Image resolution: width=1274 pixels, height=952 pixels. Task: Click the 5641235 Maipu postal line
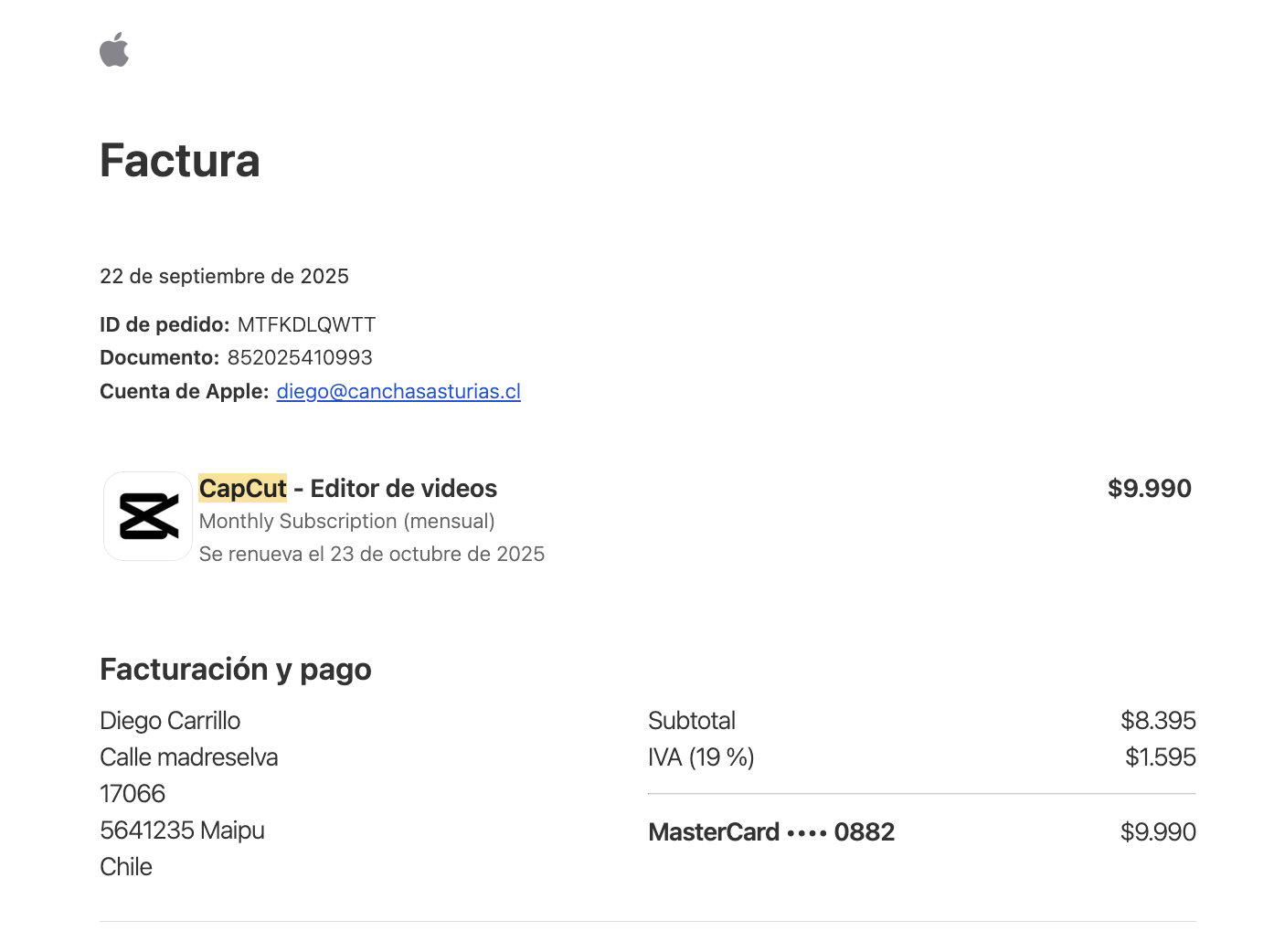tap(182, 830)
